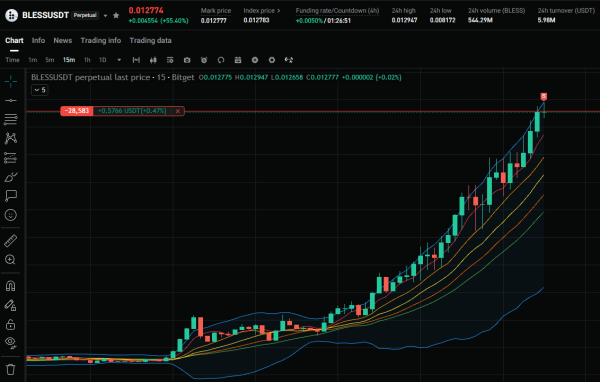Screen dimensions: 600x382
Task: Select the crosshair cursor tool
Action: 11,81
